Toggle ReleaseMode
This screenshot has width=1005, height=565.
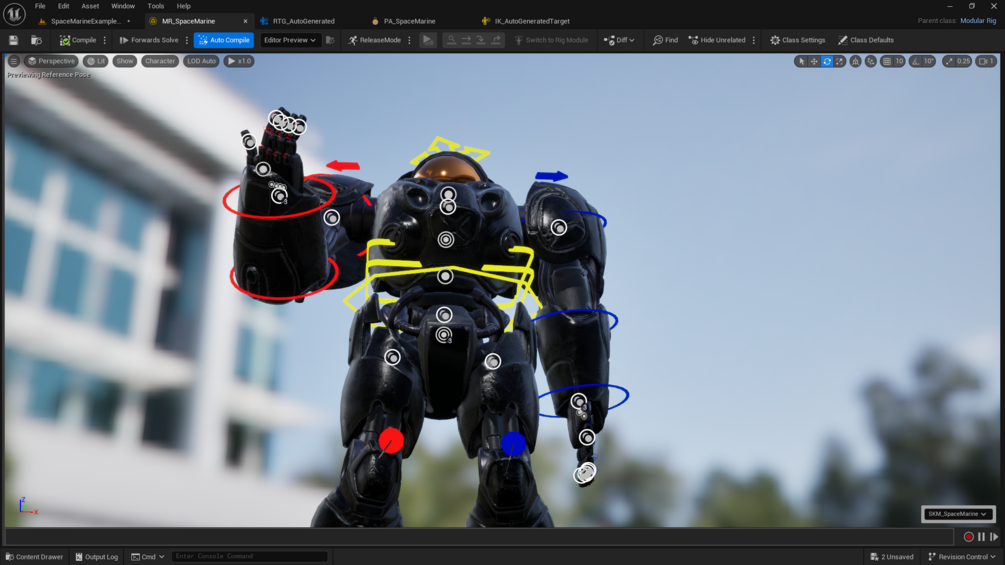coord(374,40)
